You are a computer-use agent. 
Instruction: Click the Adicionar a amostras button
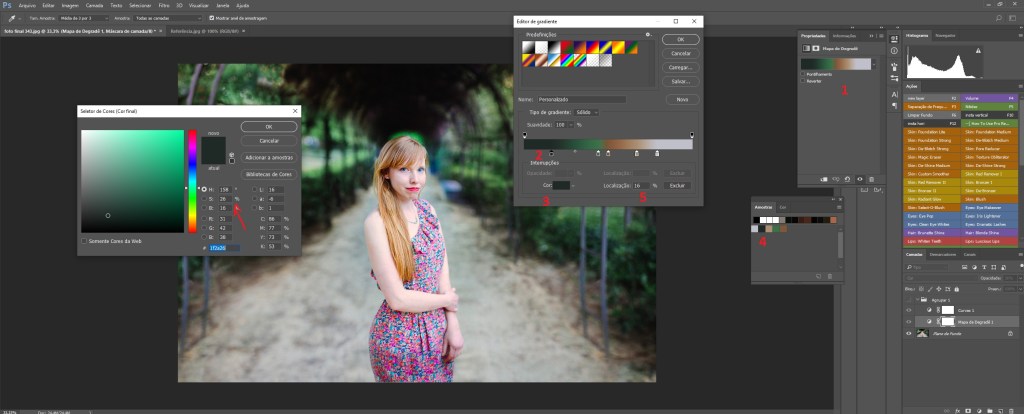268,158
